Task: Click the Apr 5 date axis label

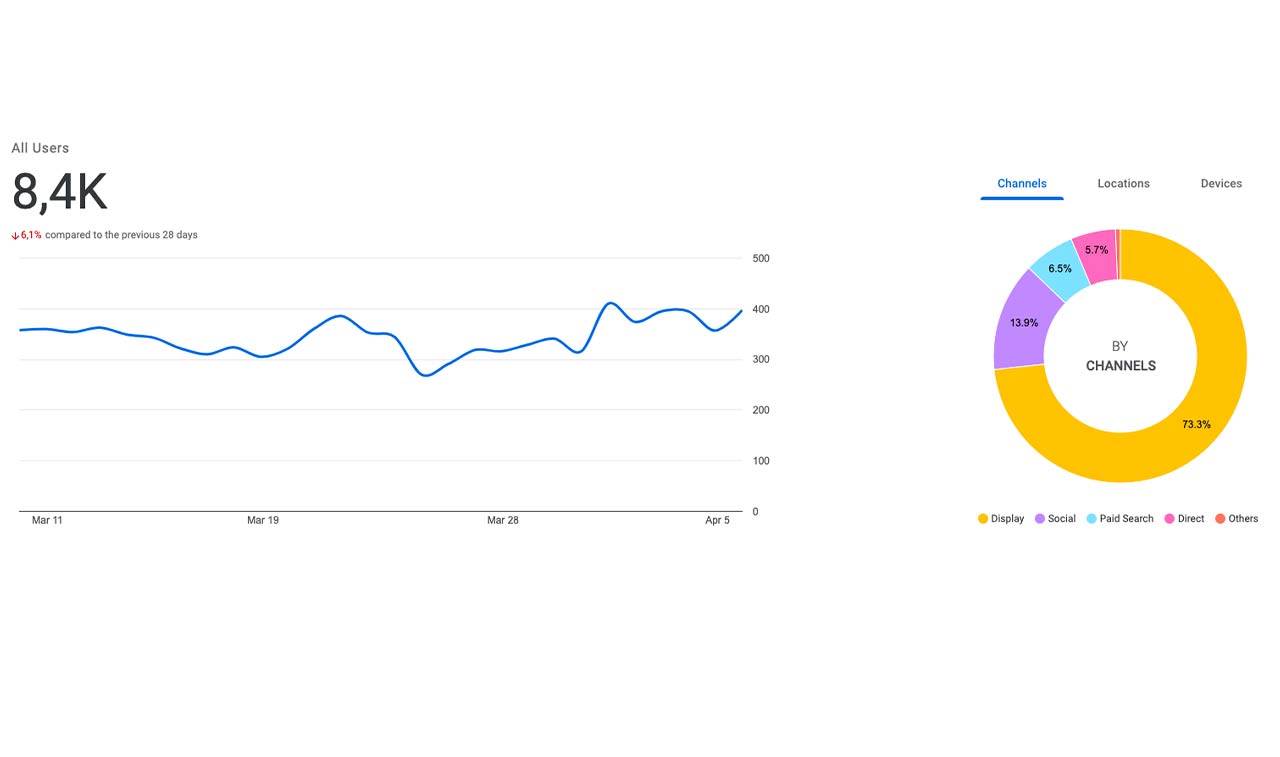Action: (717, 520)
